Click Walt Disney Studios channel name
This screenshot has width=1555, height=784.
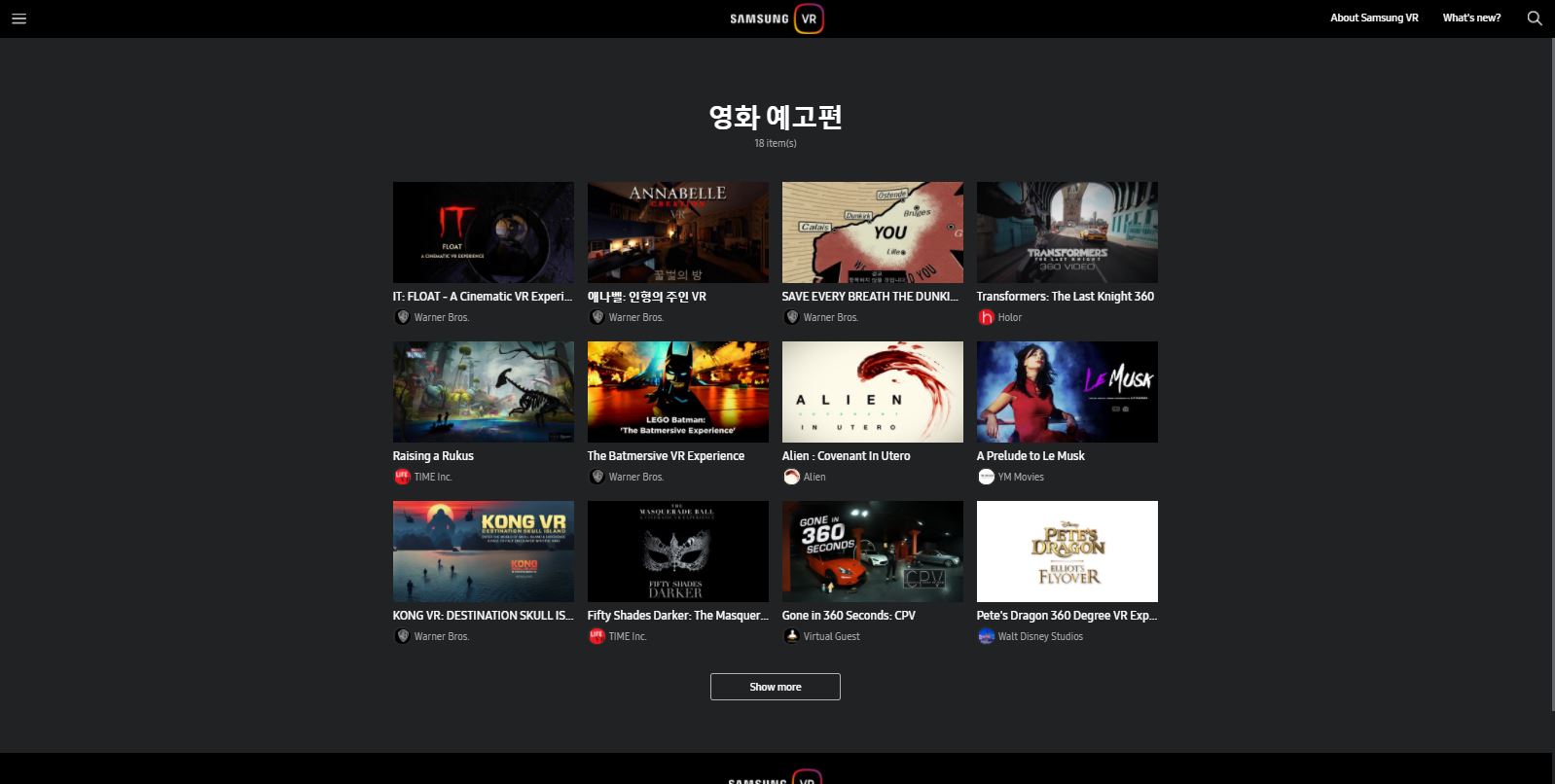(x=1040, y=636)
